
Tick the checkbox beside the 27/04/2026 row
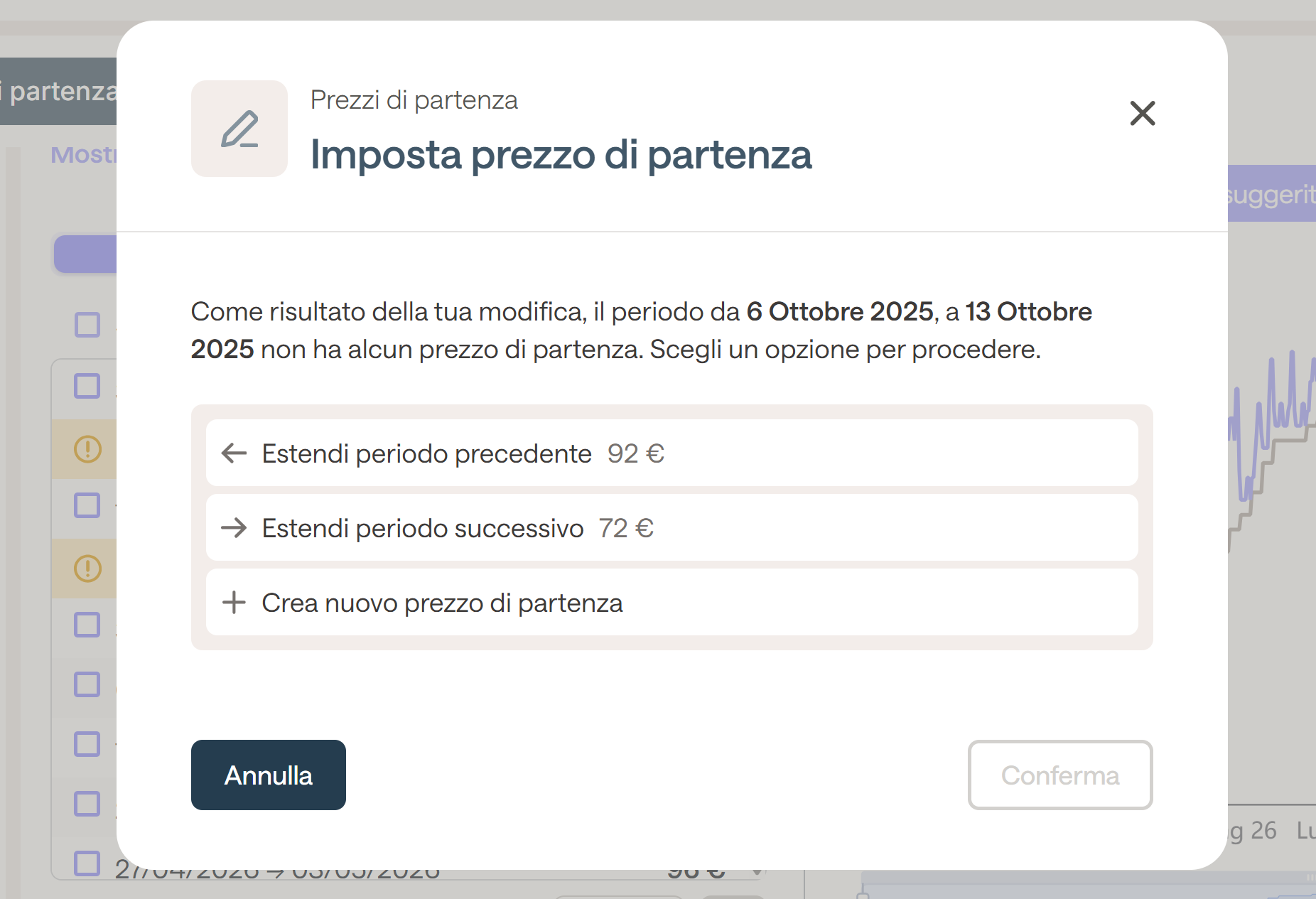87,863
